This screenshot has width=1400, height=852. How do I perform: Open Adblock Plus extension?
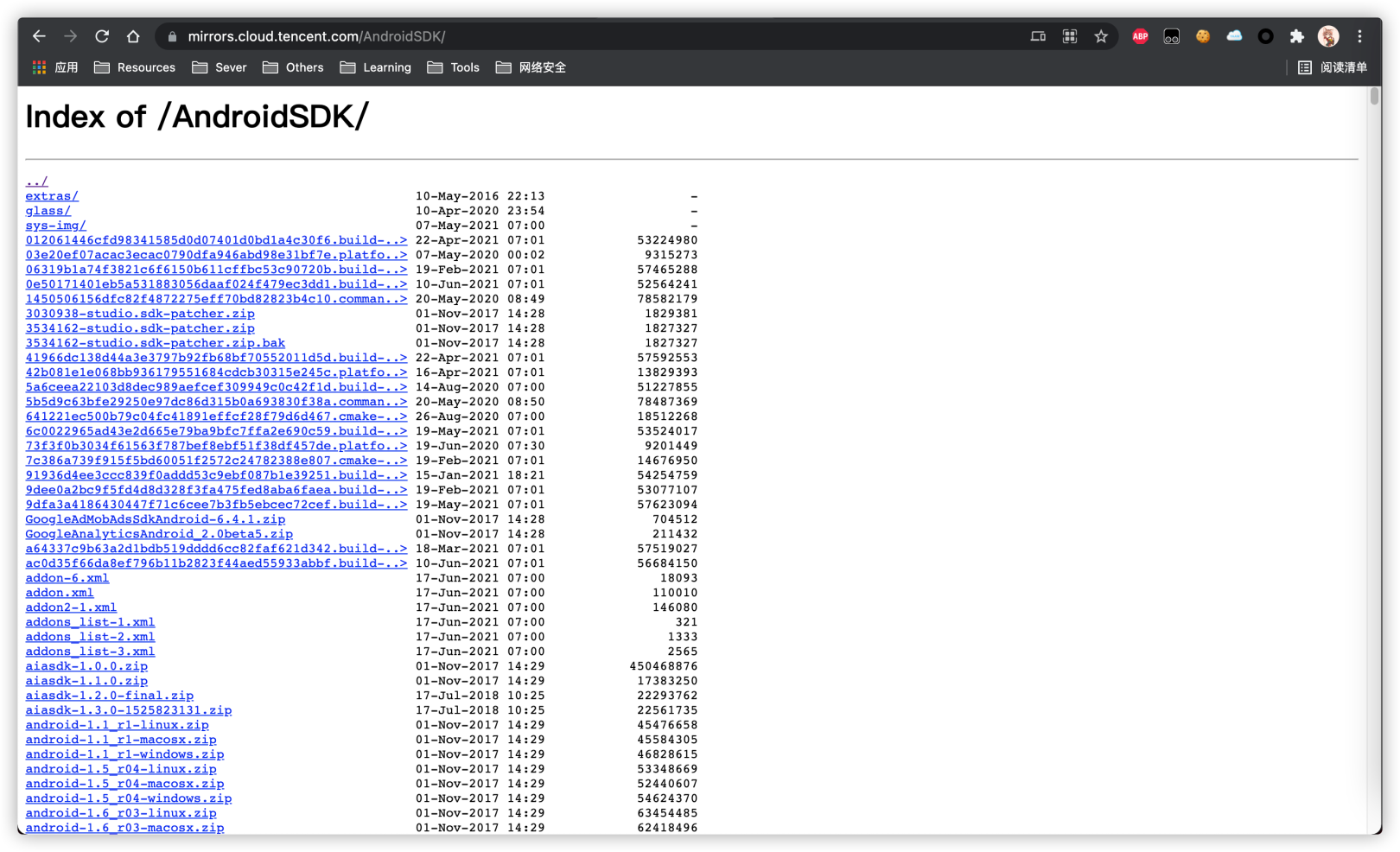point(1140,36)
